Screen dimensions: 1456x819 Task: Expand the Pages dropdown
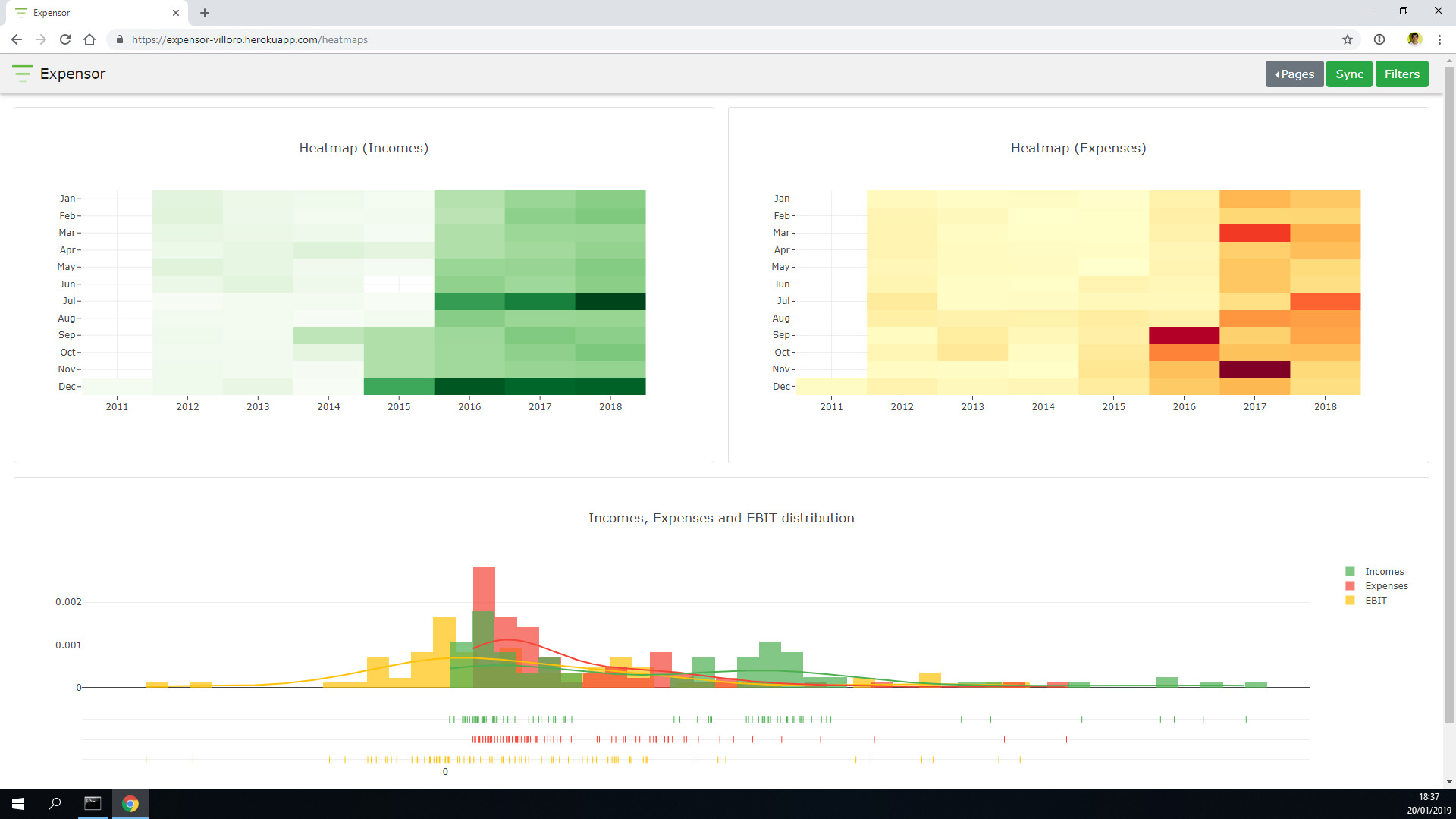coord(1294,74)
